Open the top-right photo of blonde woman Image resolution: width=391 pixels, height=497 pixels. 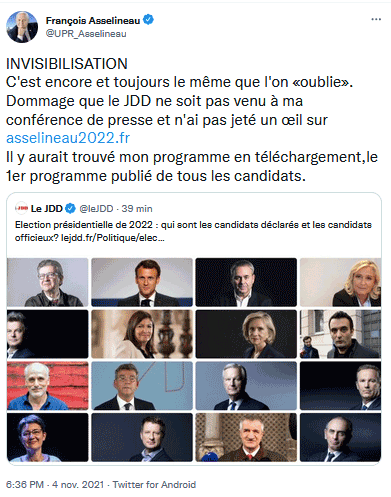[x=340, y=282]
